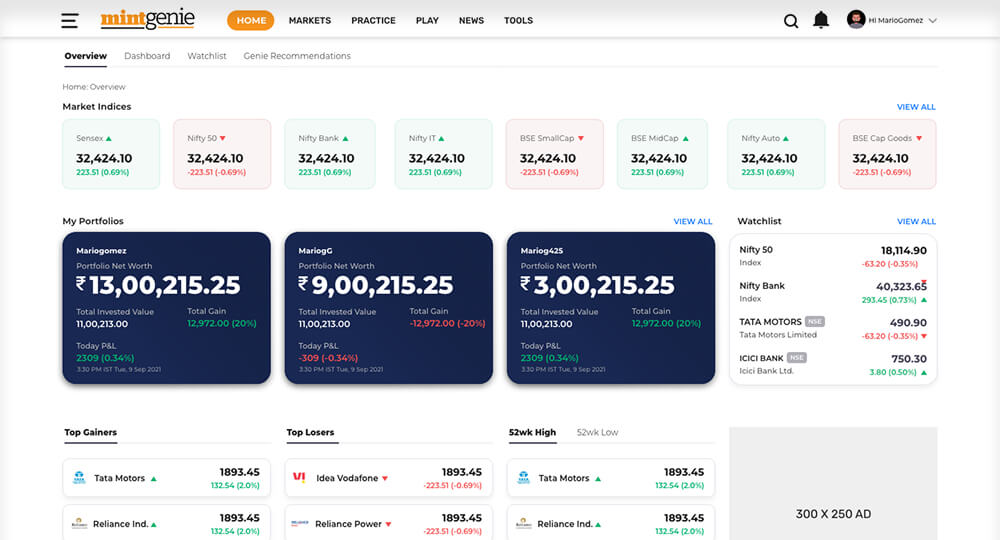Screen dimensions: 1000x540
Task: Select the 52wk High tab
Action: pos(532,432)
